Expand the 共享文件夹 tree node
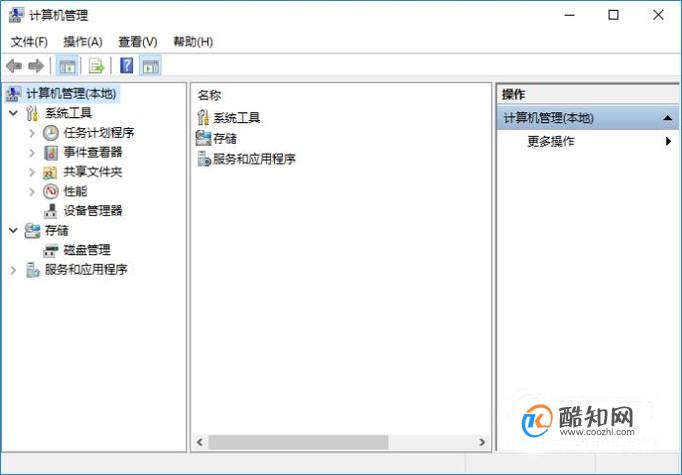The image size is (682, 475). [32, 172]
